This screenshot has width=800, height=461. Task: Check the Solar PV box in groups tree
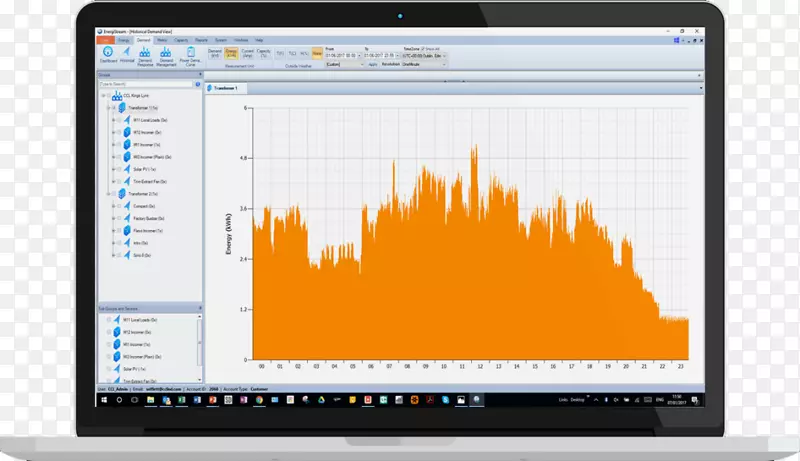[117, 170]
